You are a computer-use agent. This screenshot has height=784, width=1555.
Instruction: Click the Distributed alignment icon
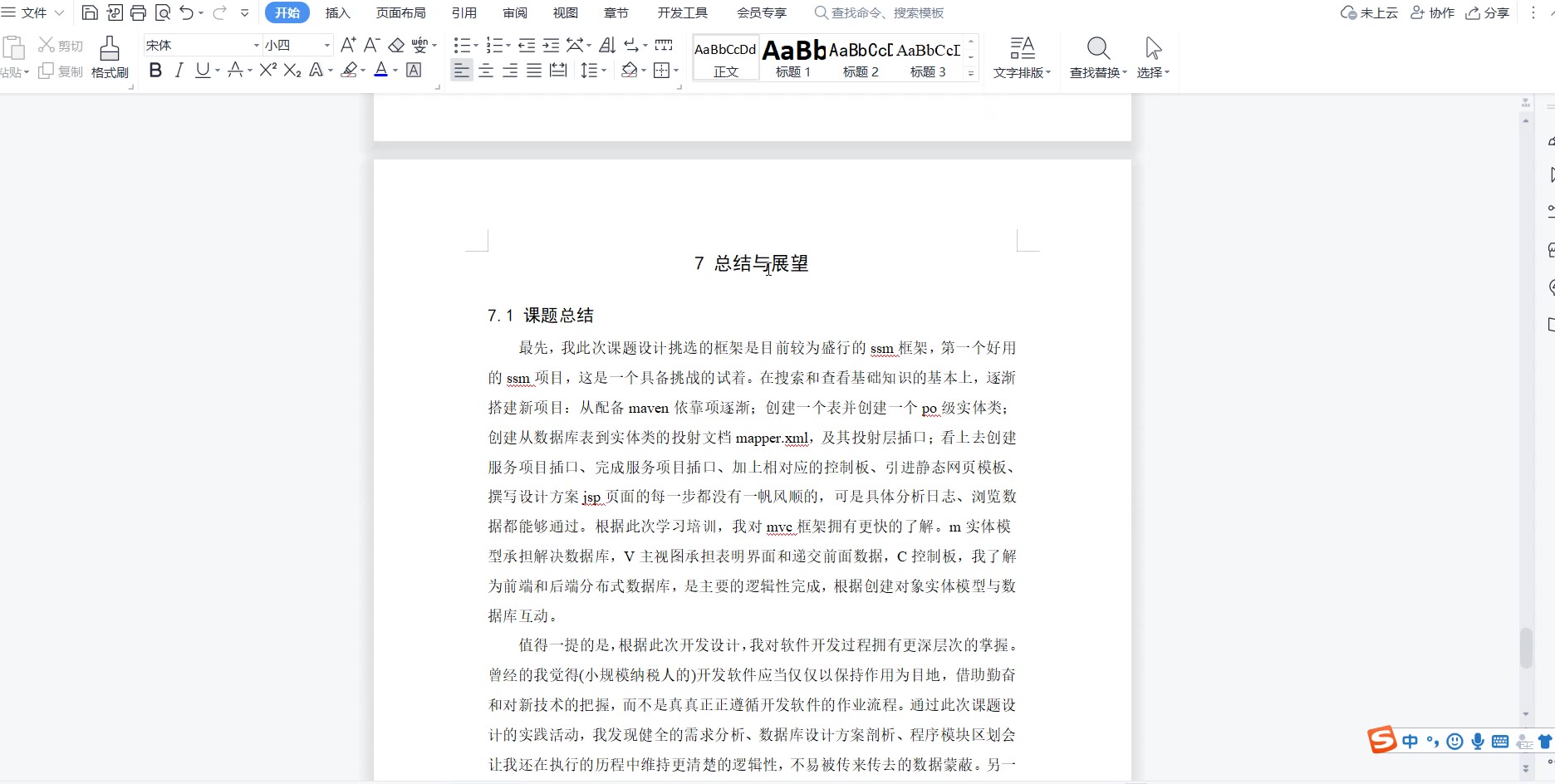[x=558, y=71]
